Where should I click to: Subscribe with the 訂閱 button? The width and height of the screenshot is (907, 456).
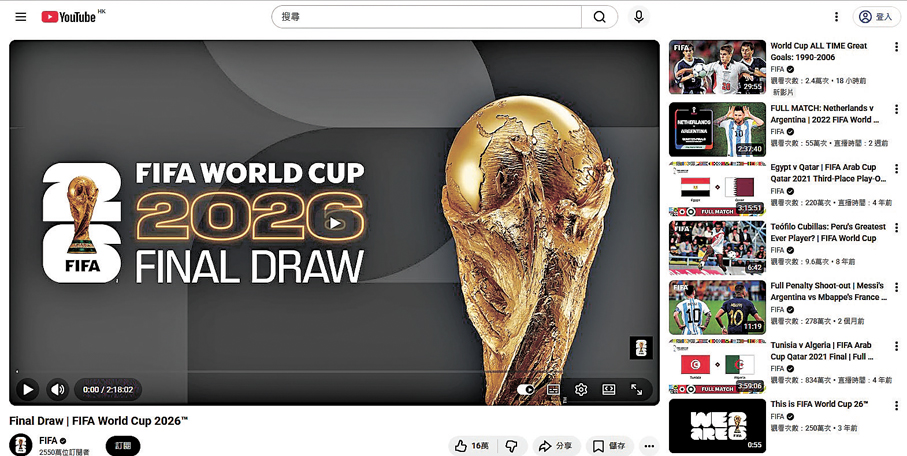123,446
